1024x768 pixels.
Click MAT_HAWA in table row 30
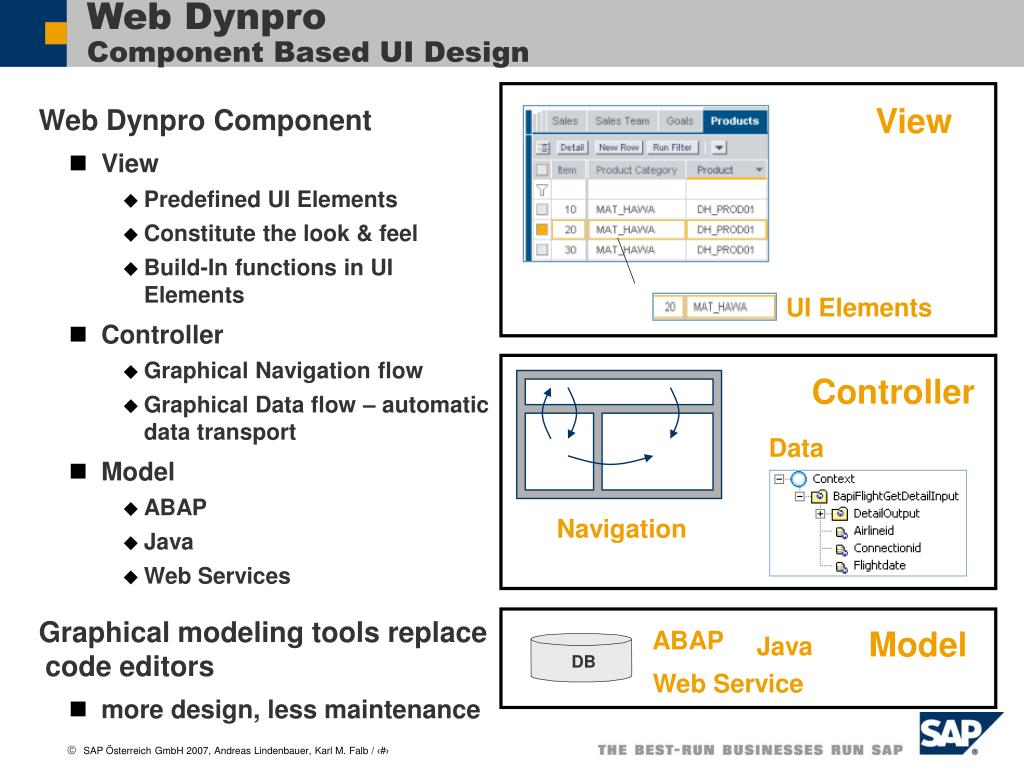coord(625,250)
